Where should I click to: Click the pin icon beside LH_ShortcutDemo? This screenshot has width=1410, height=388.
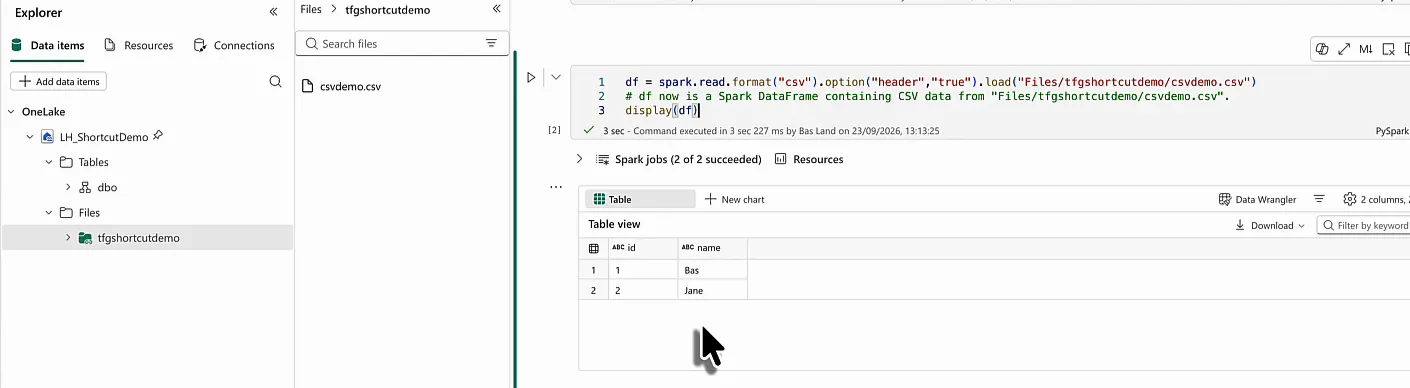tap(158, 136)
